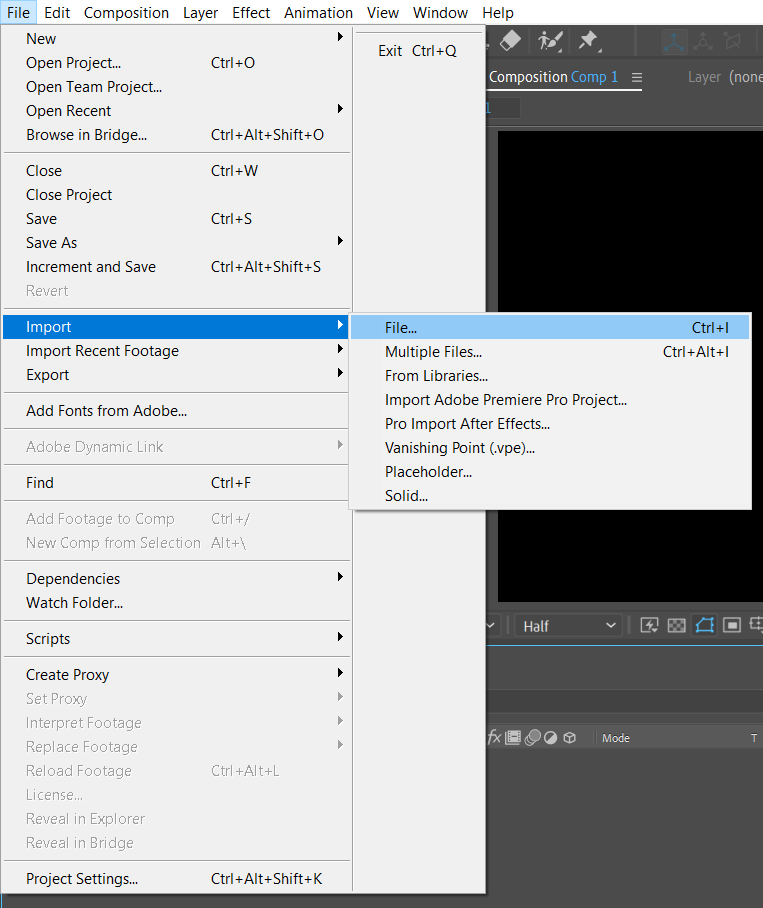Select Add Fonts from Adobe...

tap(177, 411)
